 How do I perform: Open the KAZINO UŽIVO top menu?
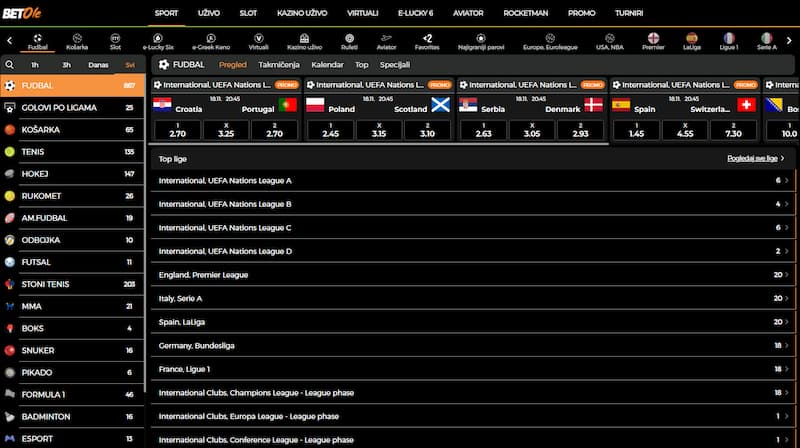tap(302, 13)
